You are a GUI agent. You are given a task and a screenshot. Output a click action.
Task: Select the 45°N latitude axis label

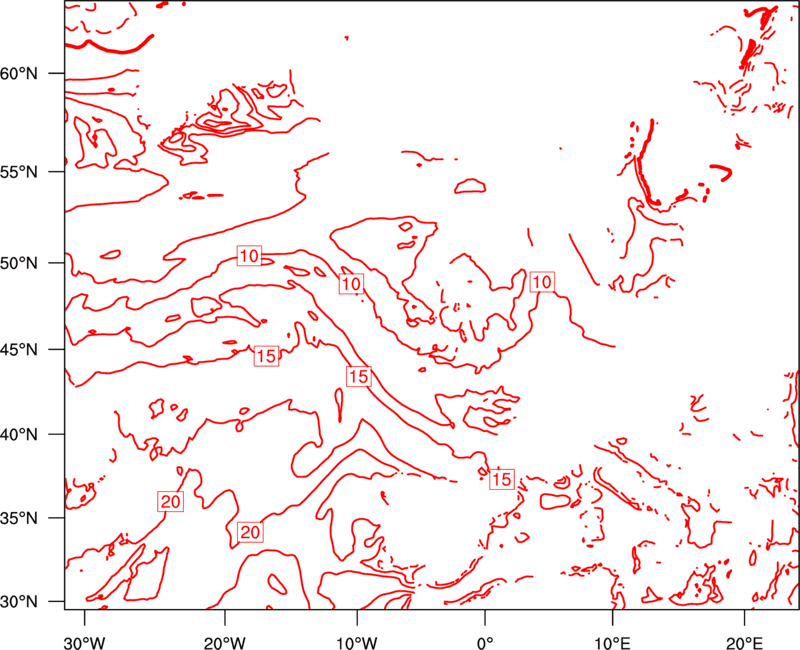coord(19,349)
